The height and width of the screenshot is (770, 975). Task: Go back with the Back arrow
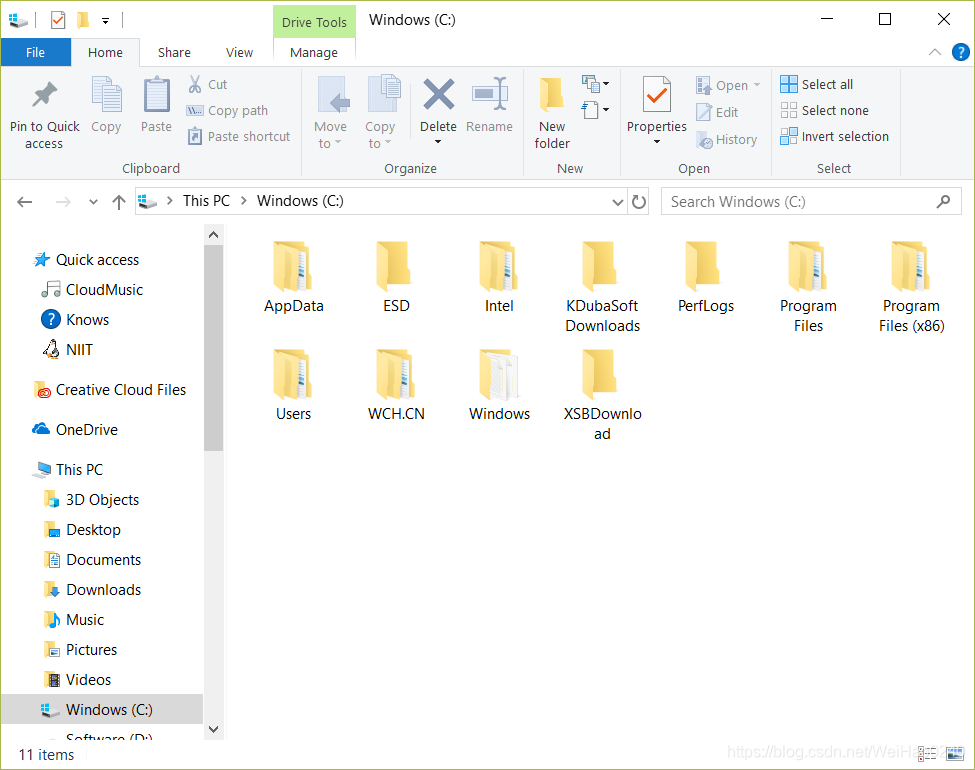(x=25, y=202)
